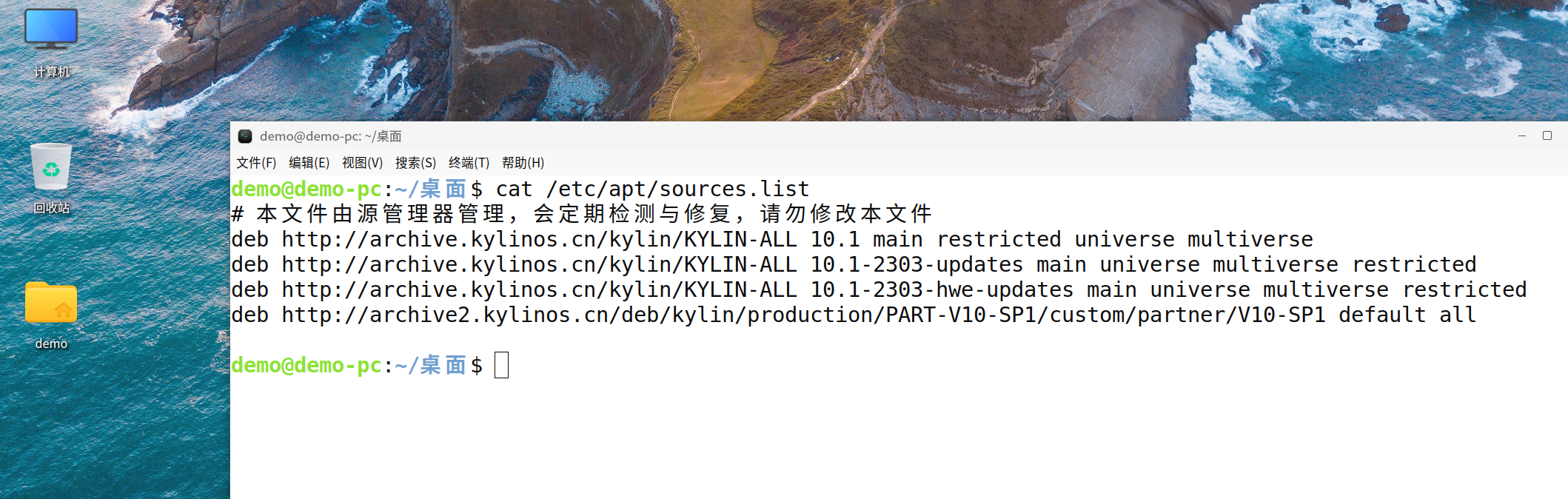
Task: Click the terminal title bar text
Action: (331, 136)
